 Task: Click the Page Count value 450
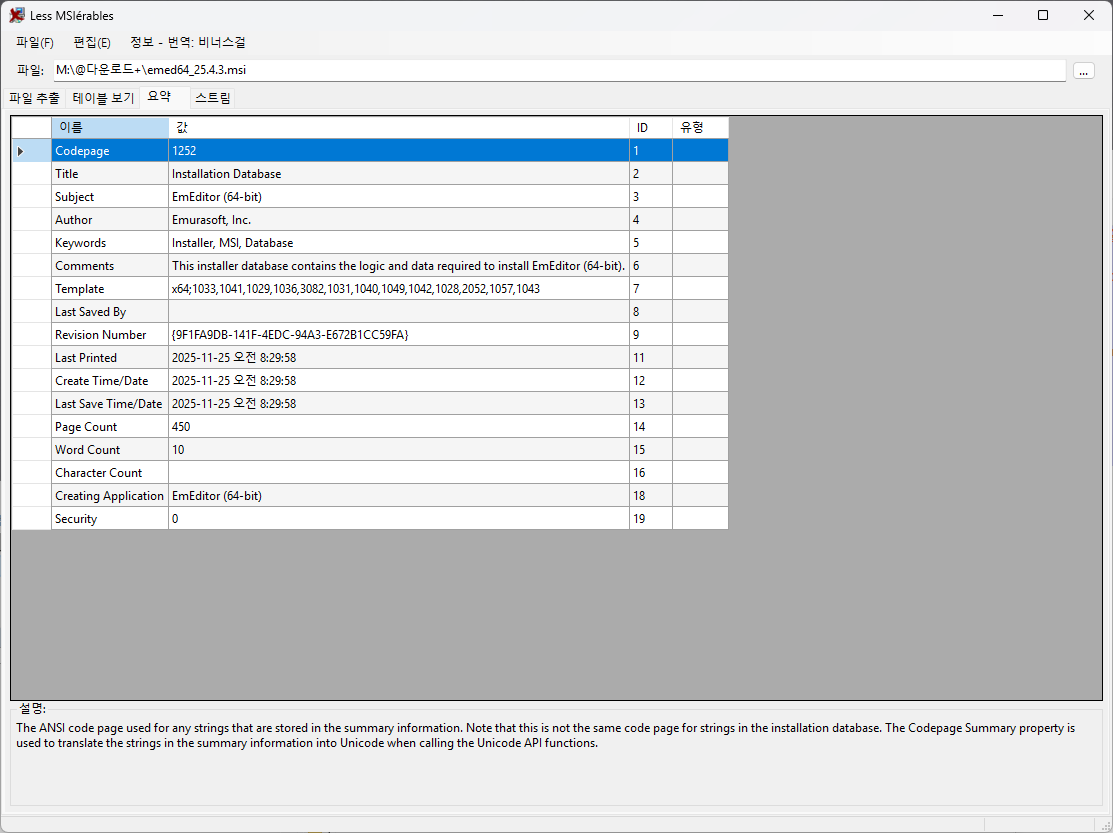[x=398, y=426]
